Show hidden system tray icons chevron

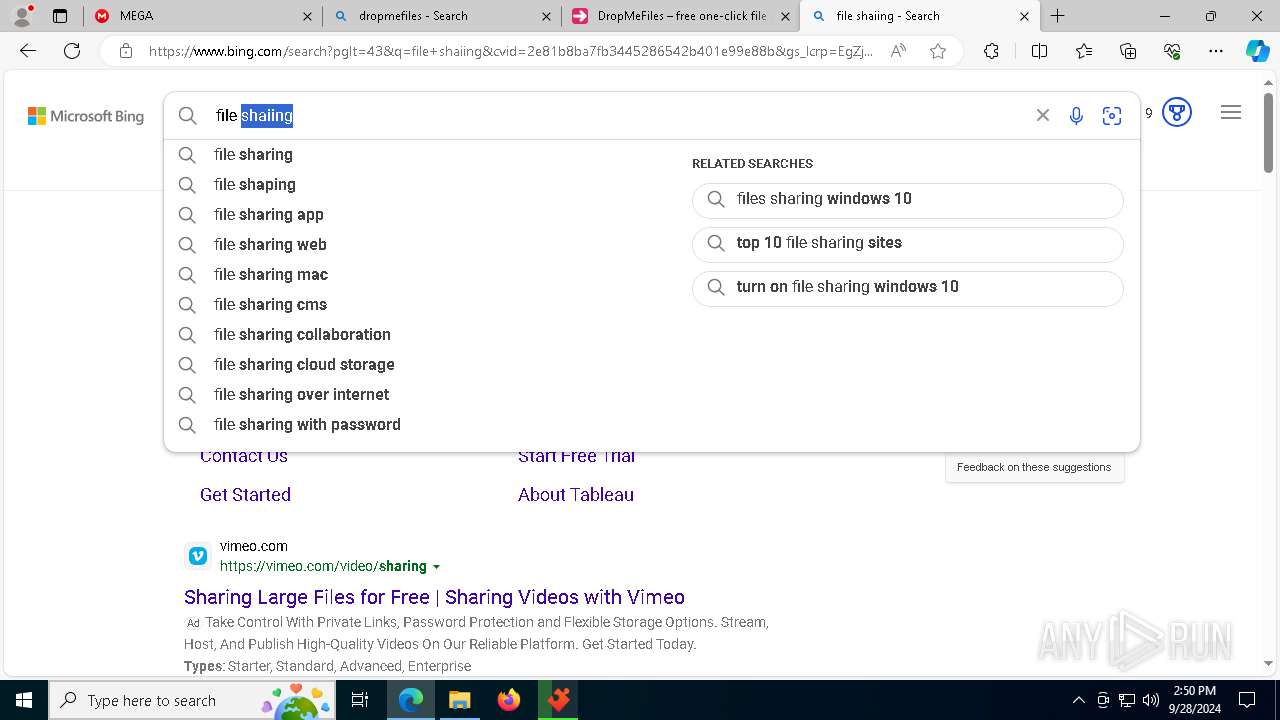(x=1078, y=700)
